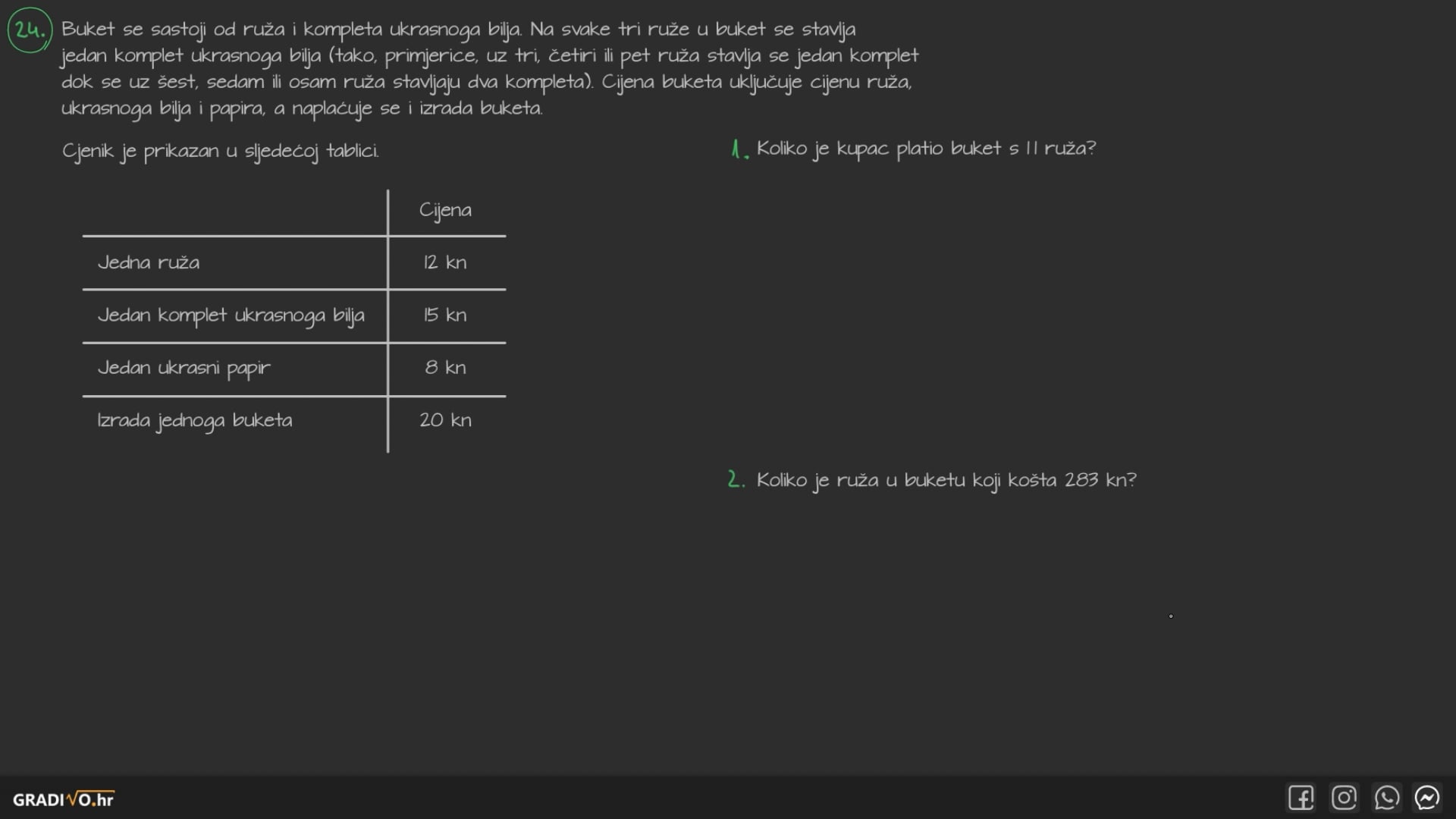Click 'Jedan komplet ukrasnoga bilja' row label

point(231,315)
